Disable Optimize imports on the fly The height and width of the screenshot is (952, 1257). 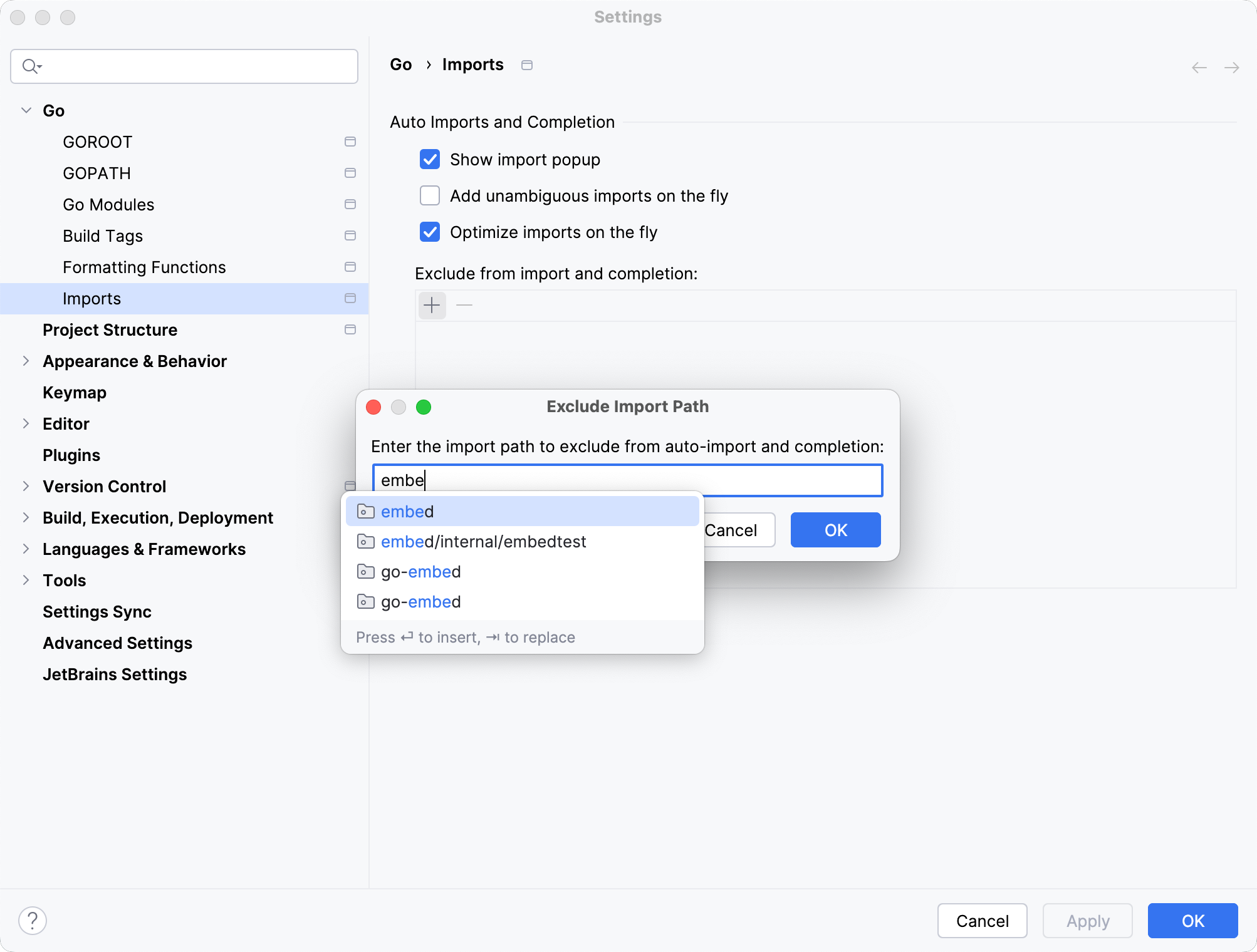(x=429, y=232)
